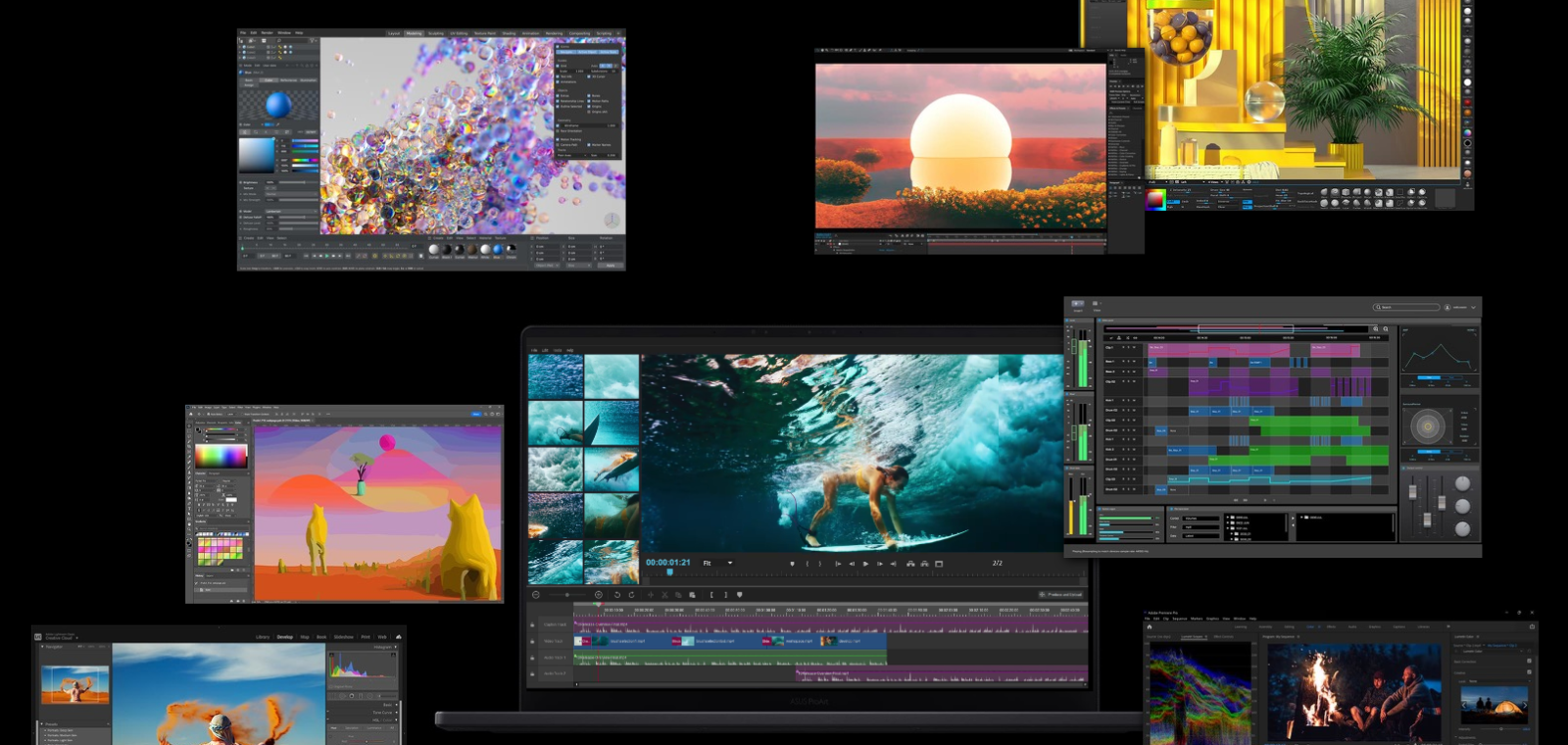Click the zoom-in magnifier in the DAW overview
The image size is (1568, 745).
[1376, 329]
